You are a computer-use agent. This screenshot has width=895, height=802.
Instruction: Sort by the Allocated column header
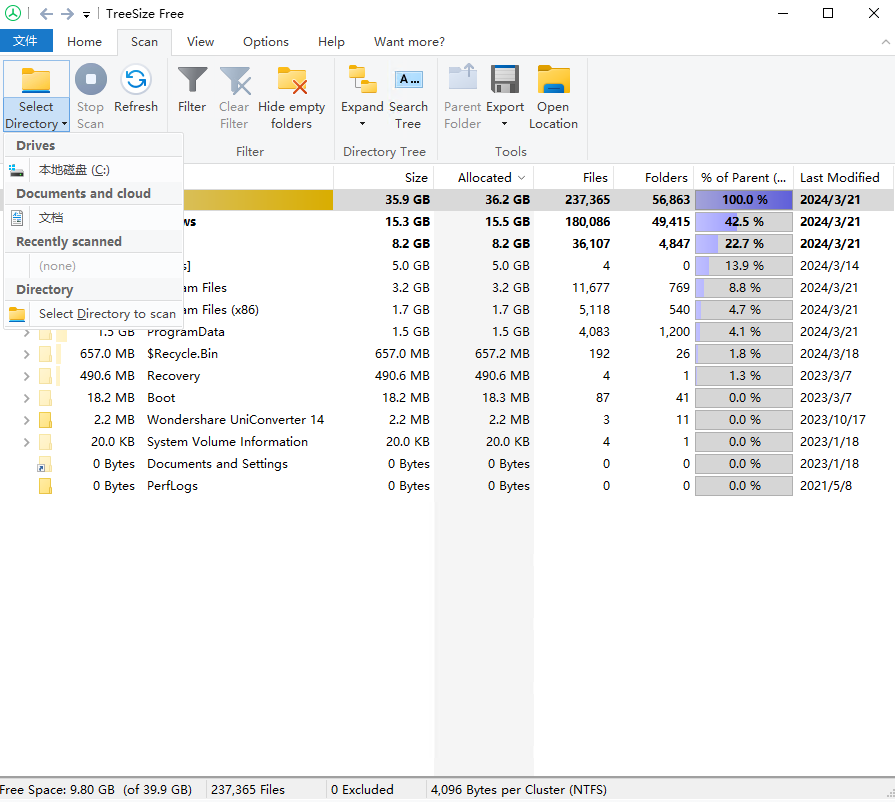point(484,178)
